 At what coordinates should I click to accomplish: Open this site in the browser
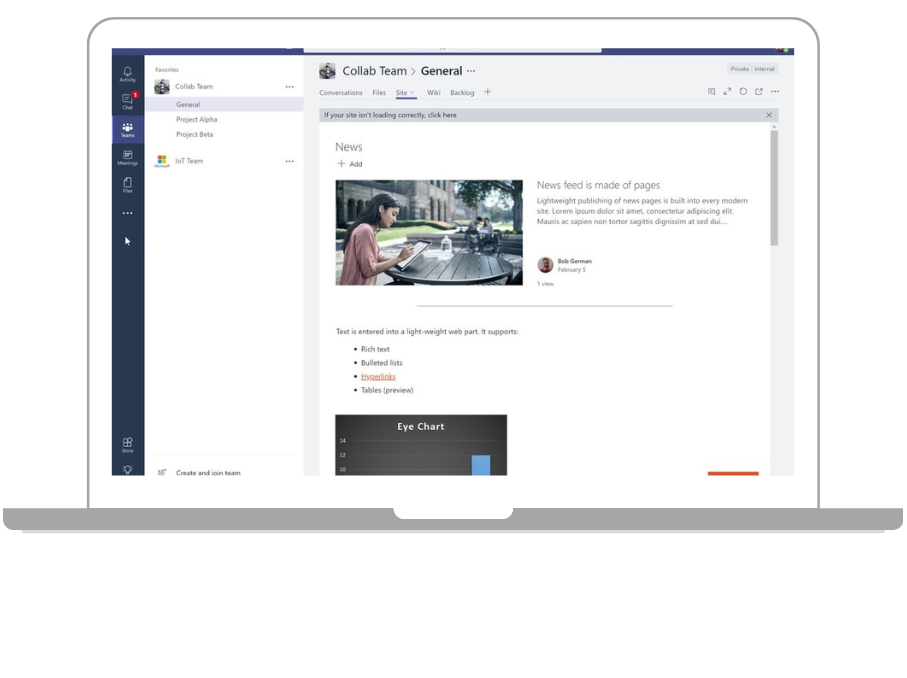tap(761, 91)
